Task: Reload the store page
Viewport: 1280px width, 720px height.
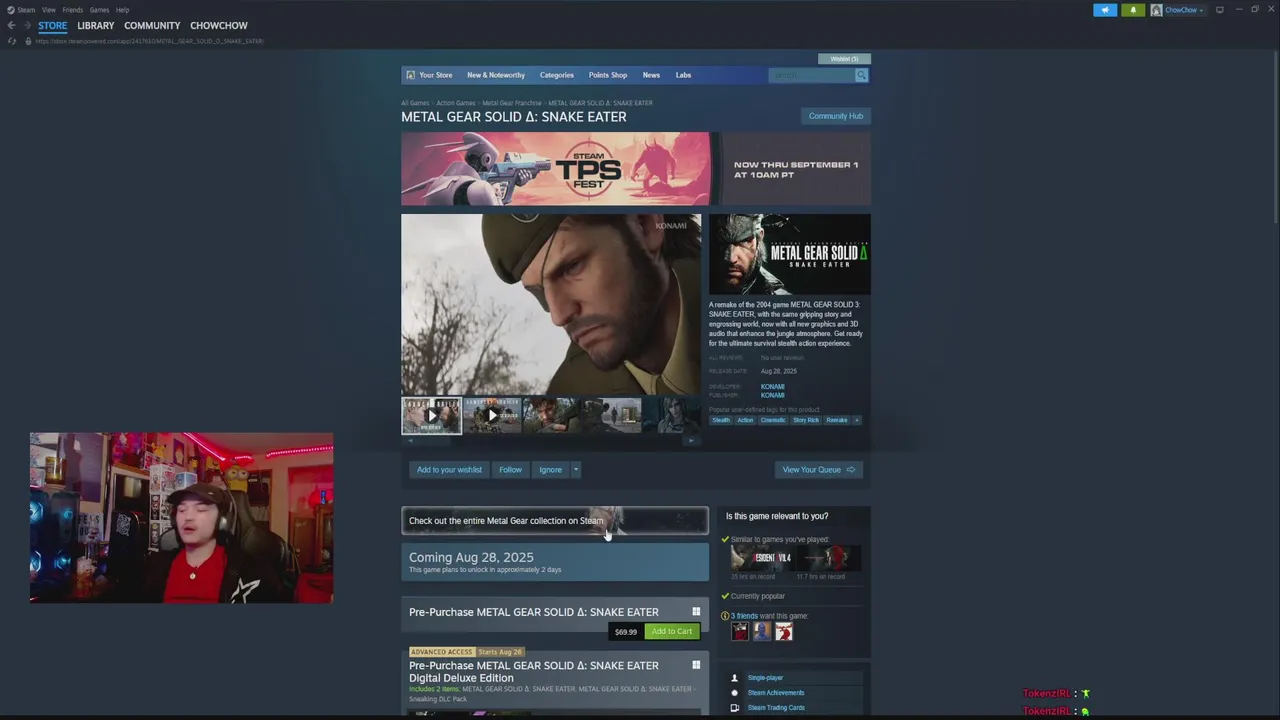Action: coord(12,41)
